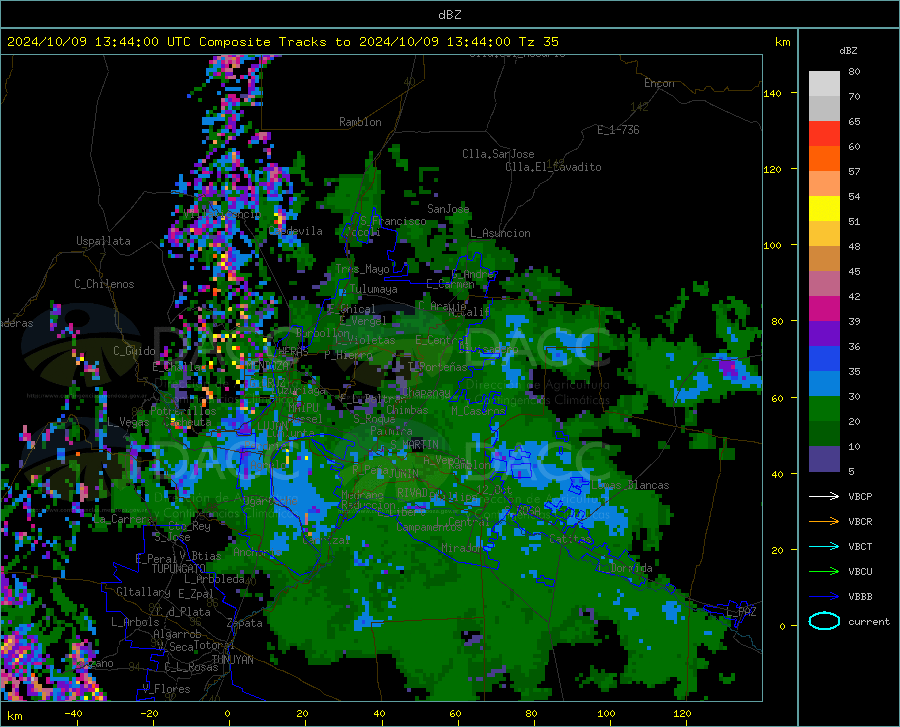
Task: Pick the dark violet 5-10 dBZ swatch
Action: click(x=824, y=459)
